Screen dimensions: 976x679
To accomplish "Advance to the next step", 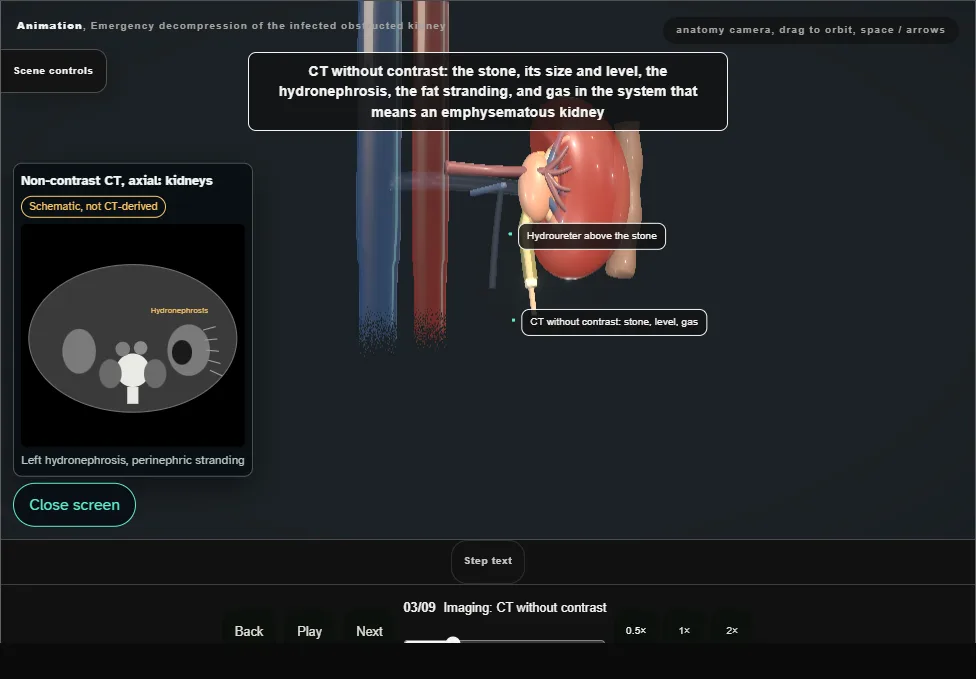I will (369, 631).
